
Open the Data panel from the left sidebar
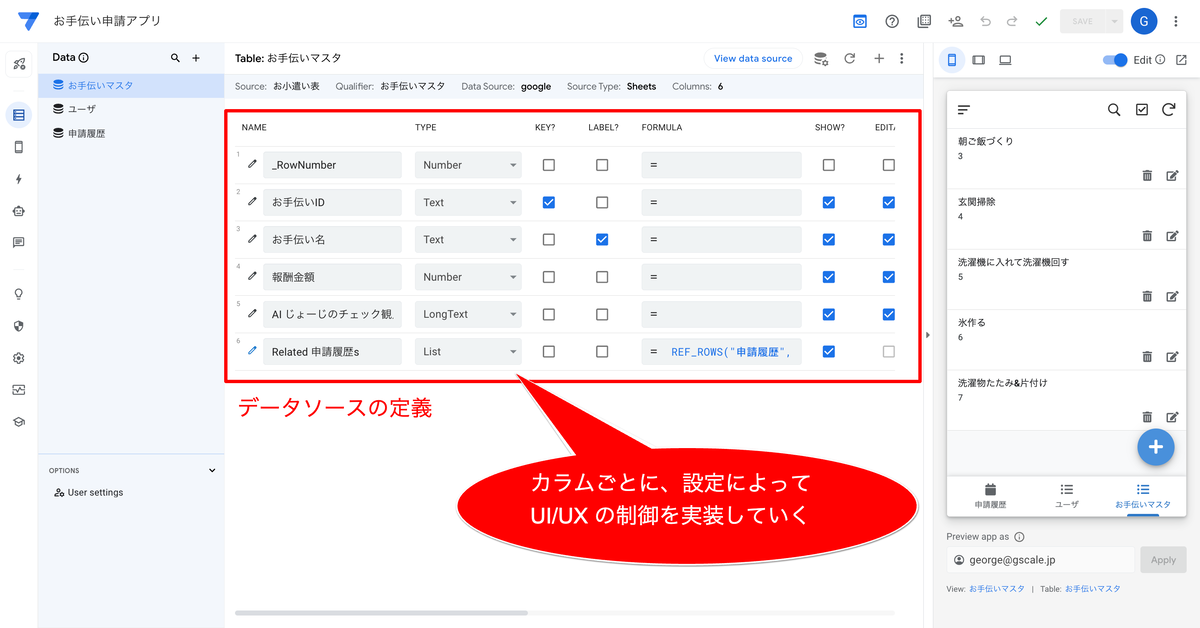pos(20,115)
